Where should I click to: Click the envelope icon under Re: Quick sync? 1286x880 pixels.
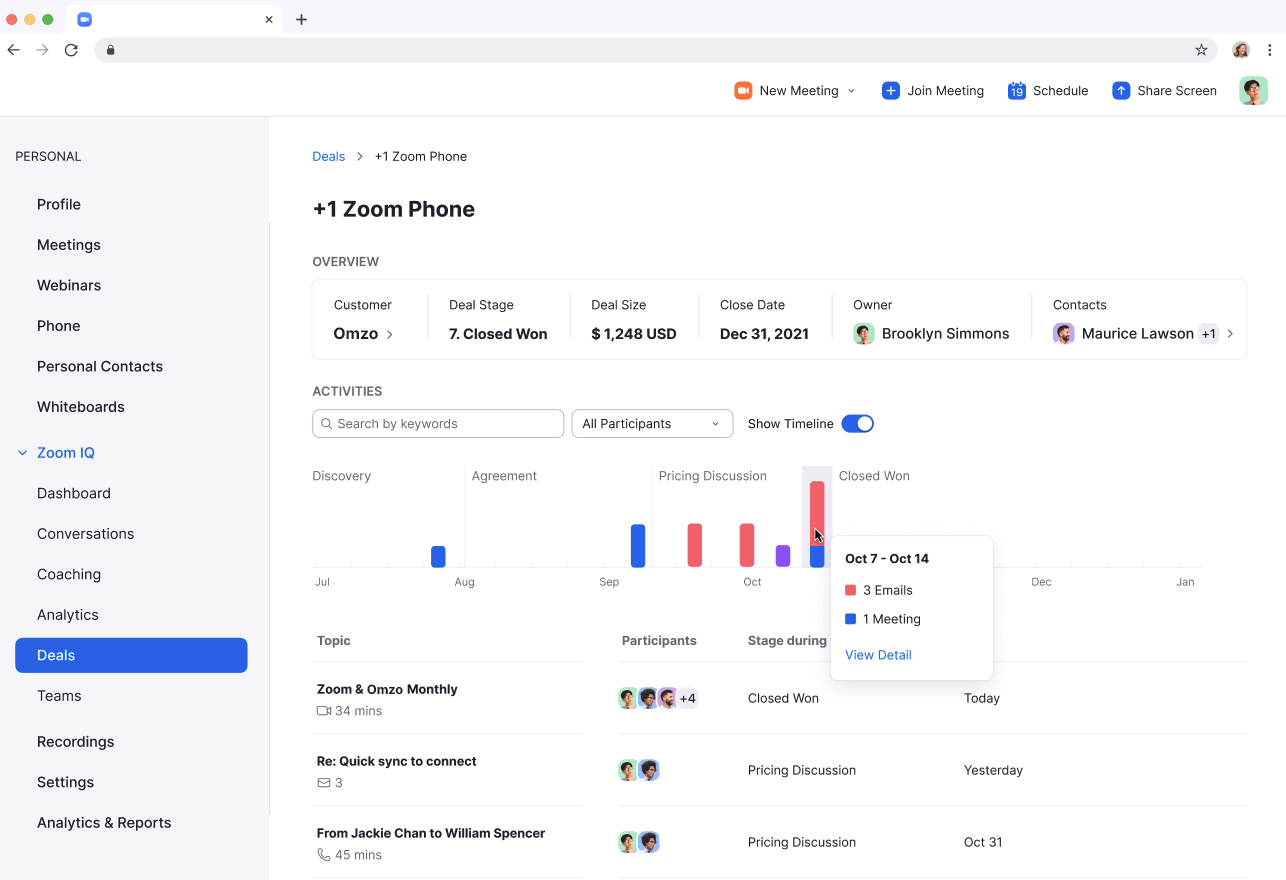click(x=322, y=782)
